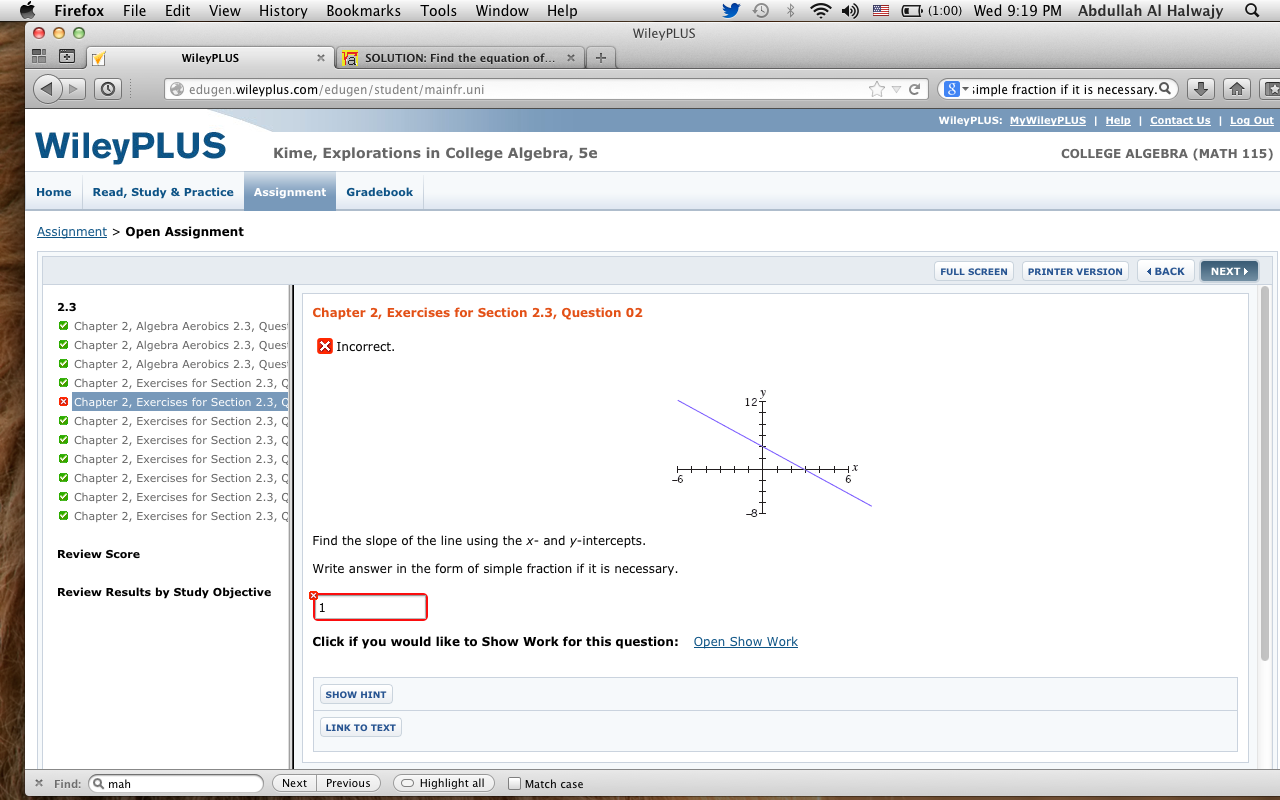Go to Read, Study & Practice tab
Image resolution: width=1280 pixels, height=800 pixels.
(163, 192)
